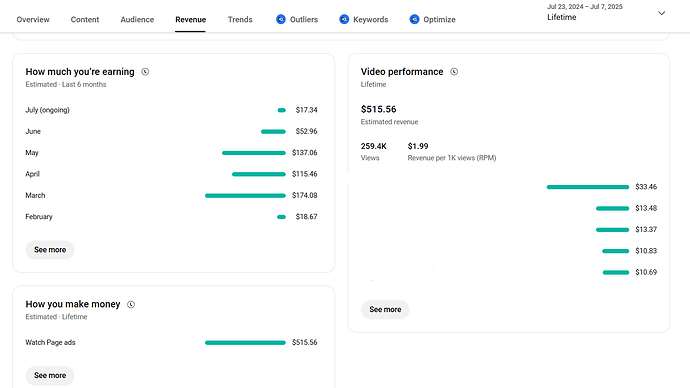
Task: Expand the Lifetime date range dropdown
Action: (661, 13)
